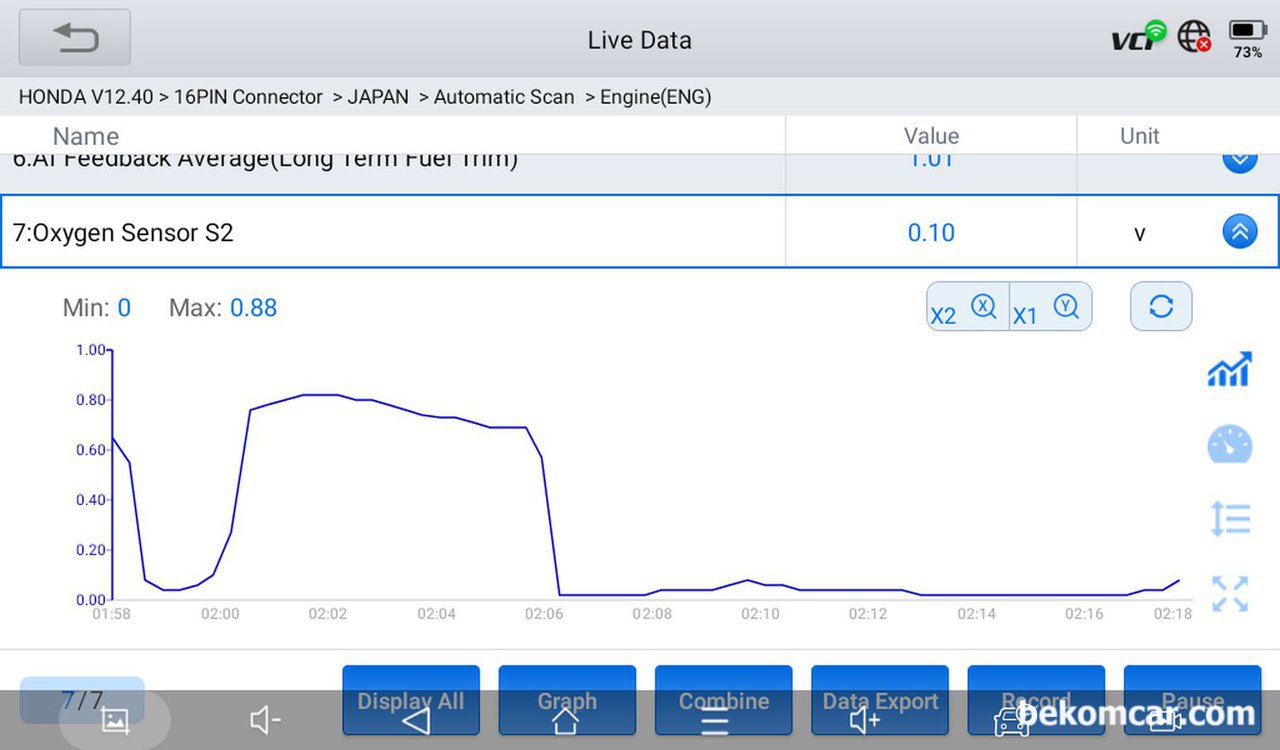The height and width of the screenshot is (750, 1280).
Task: Switch to waveform chart display icon
Action: (x=1230, y=369)
